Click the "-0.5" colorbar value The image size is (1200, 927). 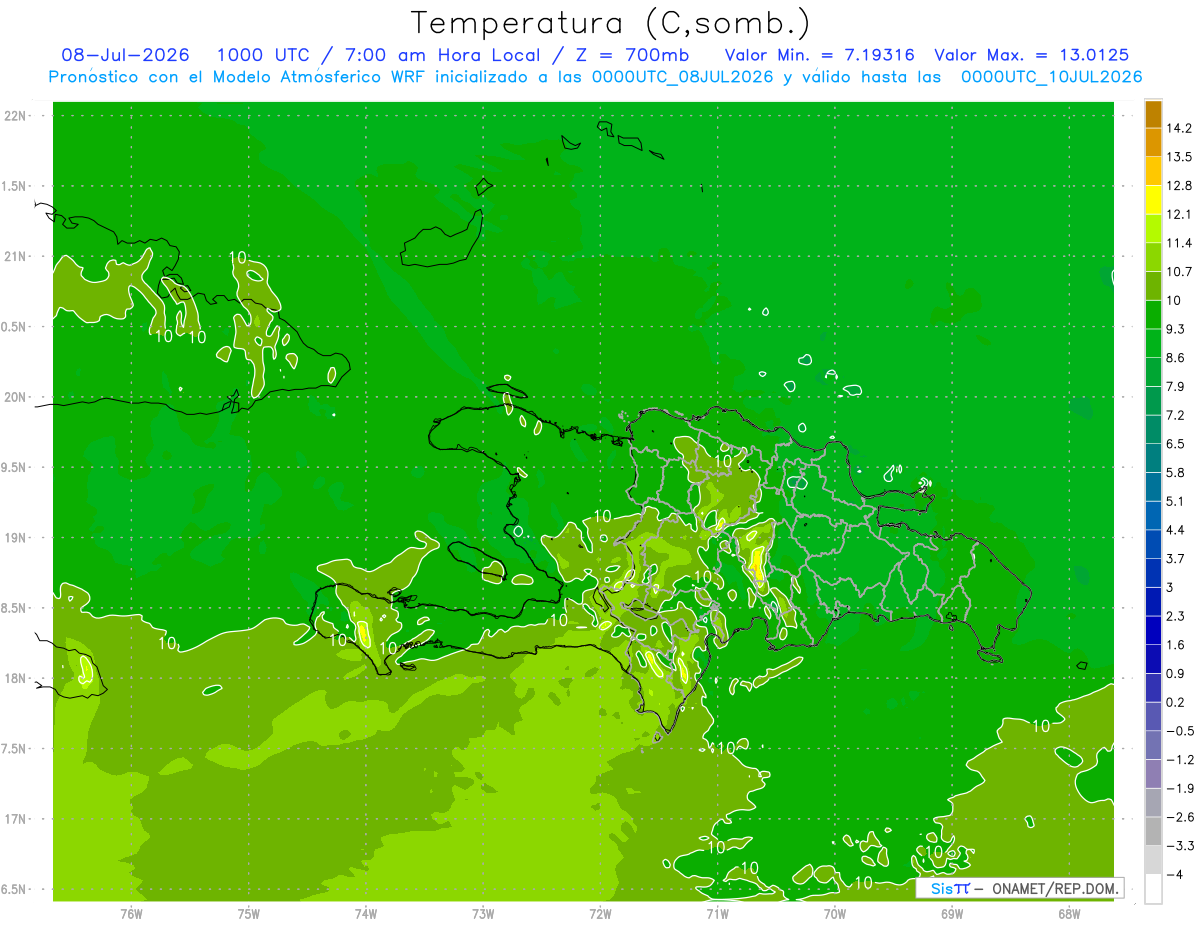(x=1180, y=731)
